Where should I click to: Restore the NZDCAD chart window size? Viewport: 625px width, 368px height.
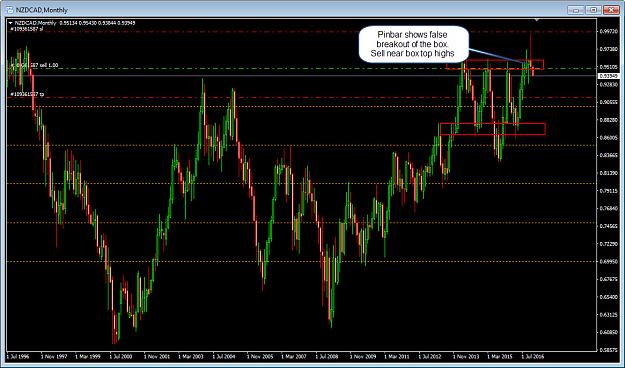593,10
